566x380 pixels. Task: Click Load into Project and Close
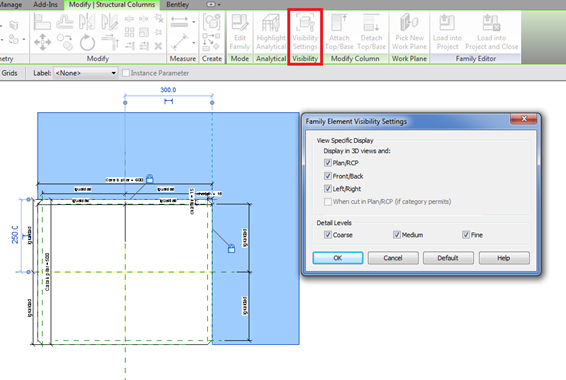[491, 32]
